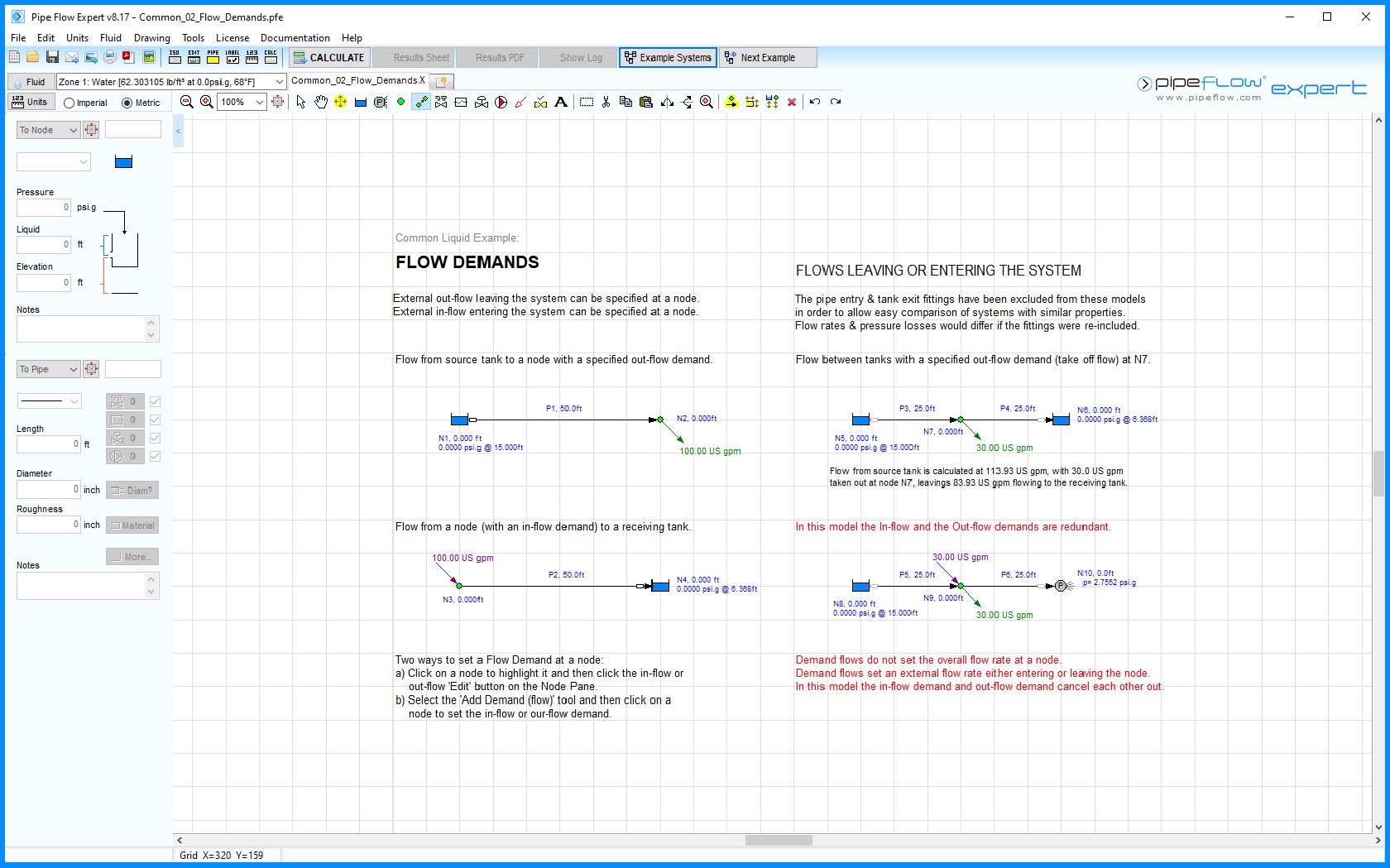1390x868 pixels.
Task: Click the vertical scrollbar thumb
Action: pos(1378,473)
